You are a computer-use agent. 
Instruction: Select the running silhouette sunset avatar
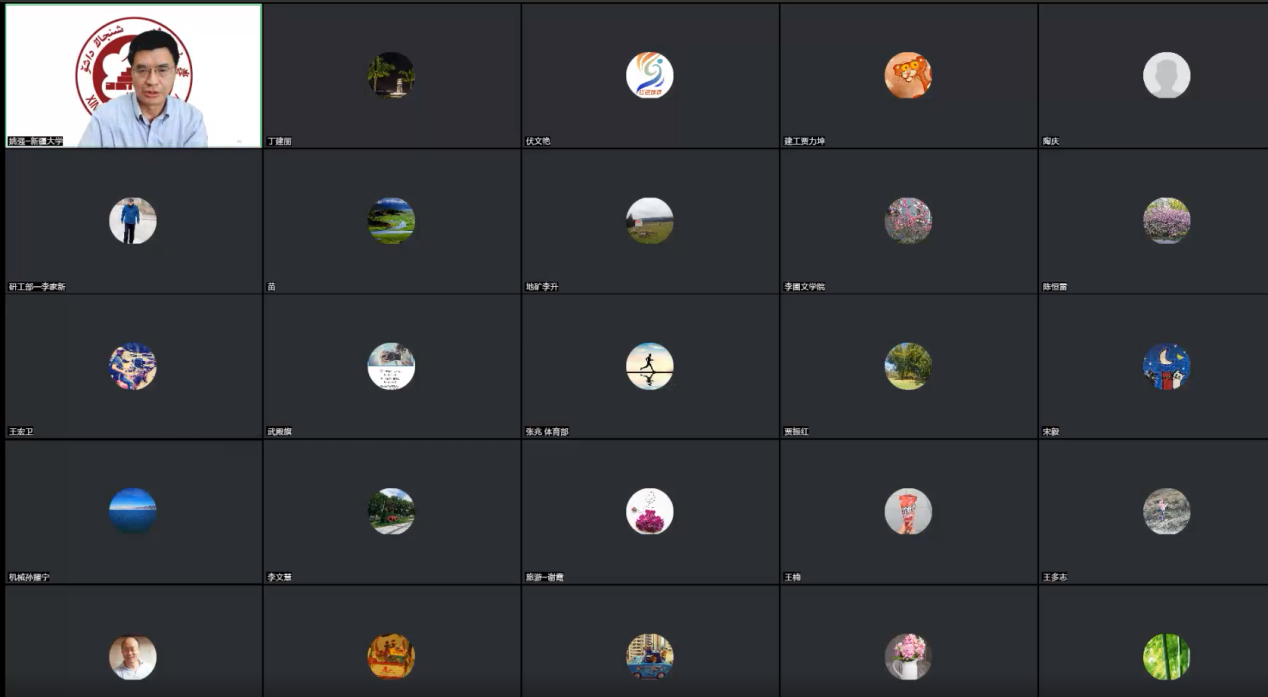(x=650, y=366)
